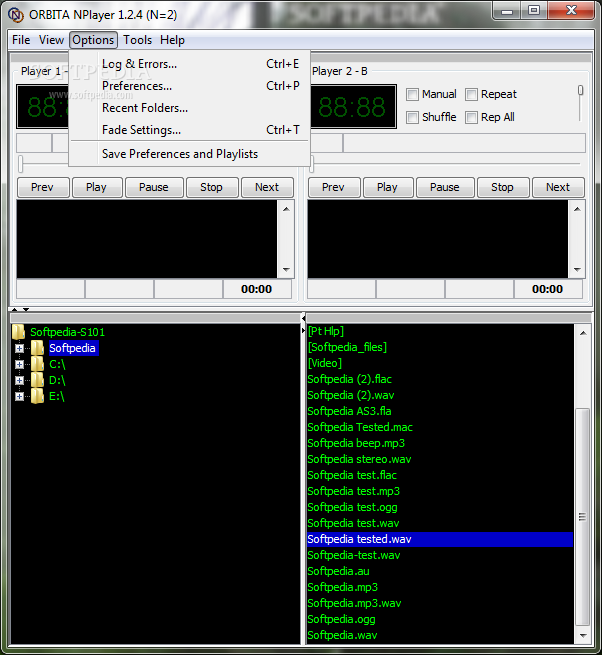The image size is (602, 655).
Task: Click Player 2 vertical volume slider handle
Action: tap(580, 90)
